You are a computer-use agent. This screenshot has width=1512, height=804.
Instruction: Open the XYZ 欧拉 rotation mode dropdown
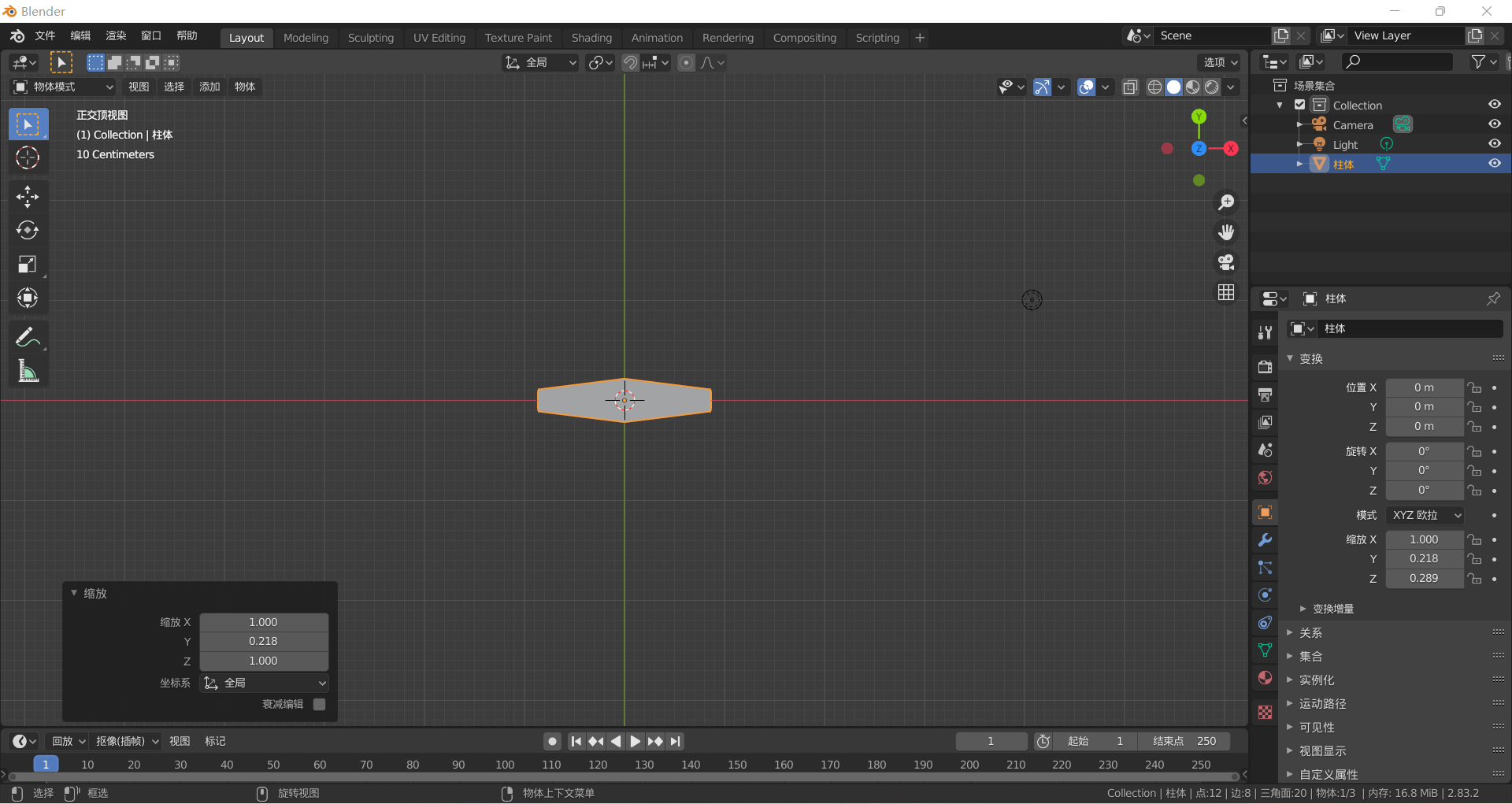[x=1425, y=515]
